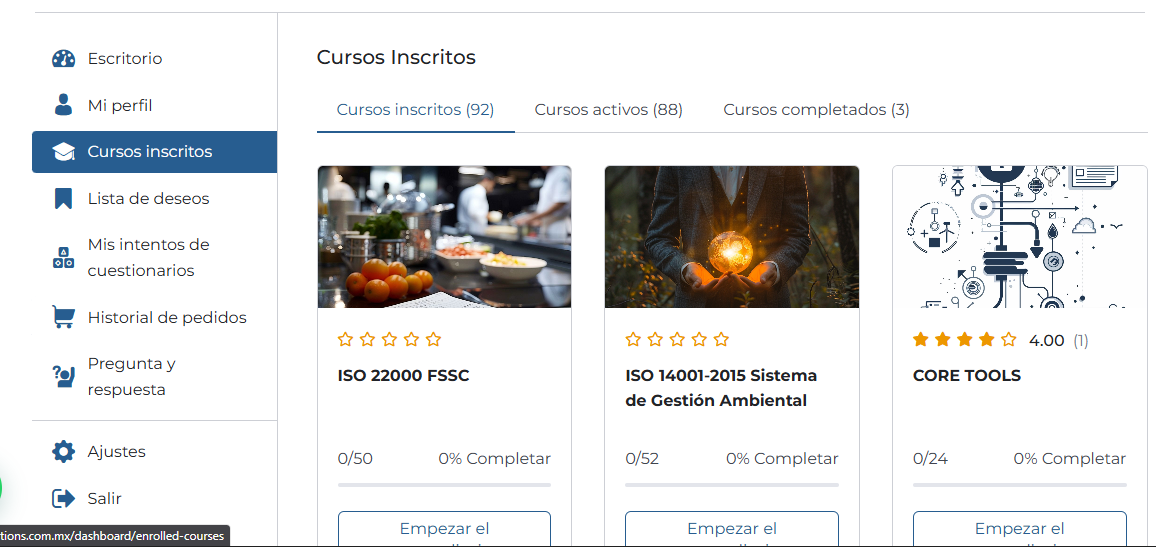Click the Escritorio dashboard gauge icon
The image size is (1156, 547).
coord(63,58)
